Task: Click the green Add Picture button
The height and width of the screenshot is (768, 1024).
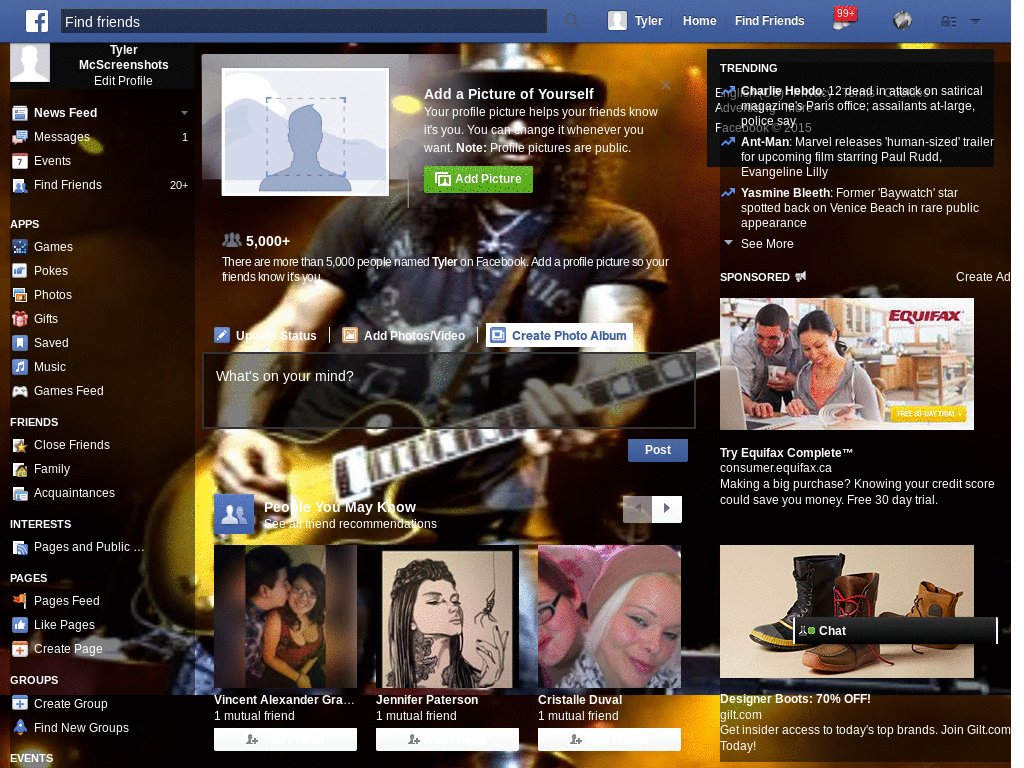Action: [478, 179]
